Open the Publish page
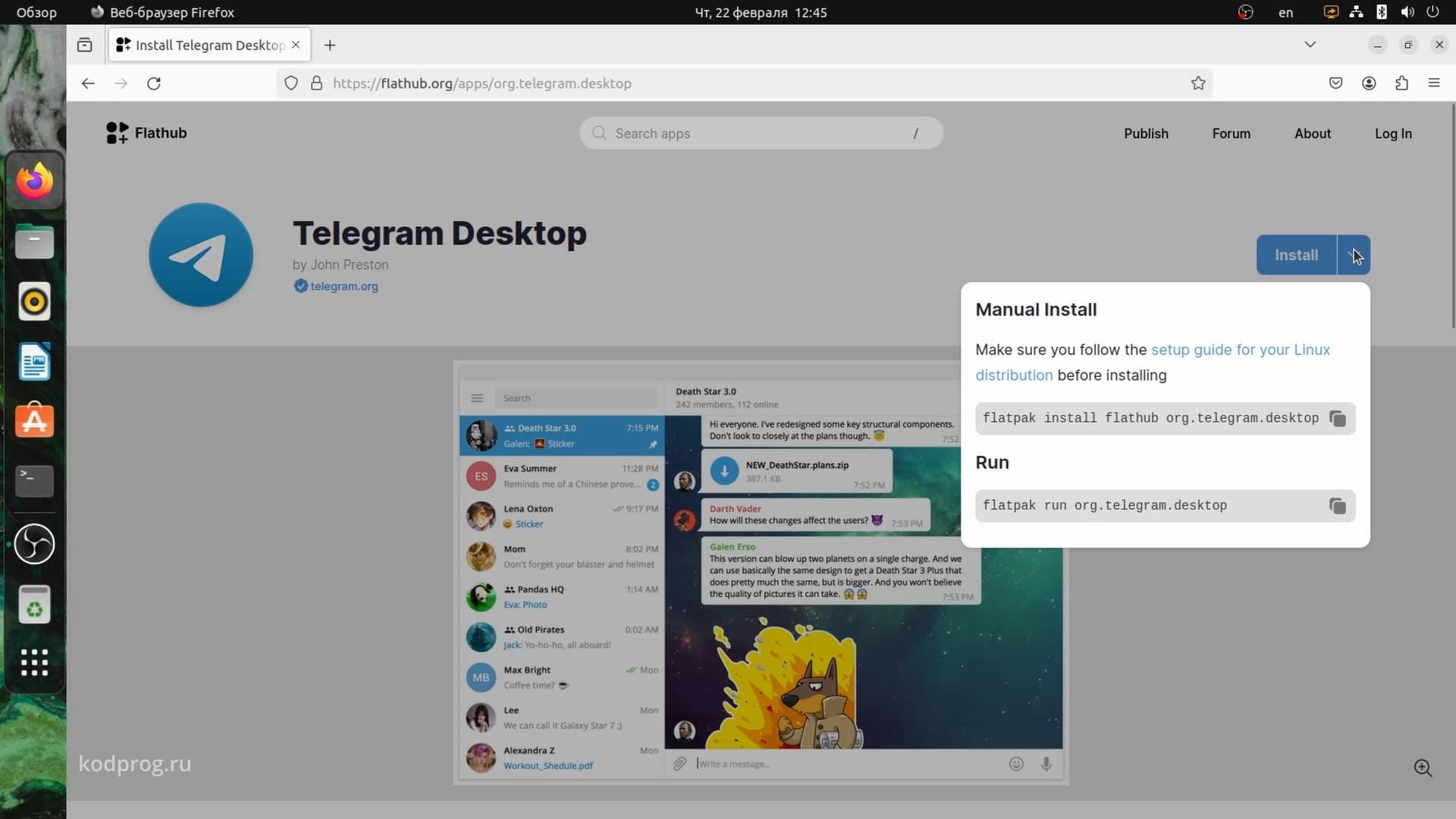 coord(1146,133)
